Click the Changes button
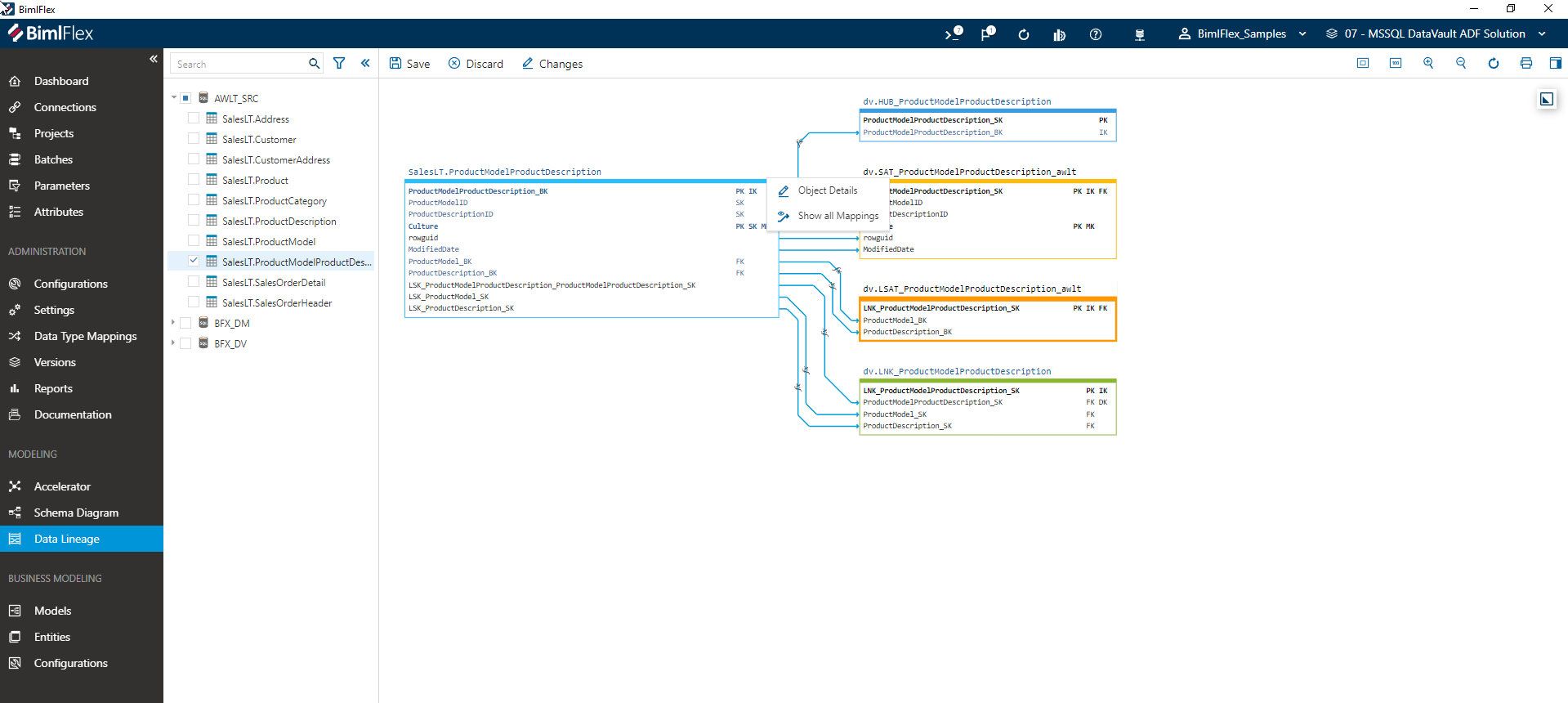1568x703 pixels. click(552, 64)
